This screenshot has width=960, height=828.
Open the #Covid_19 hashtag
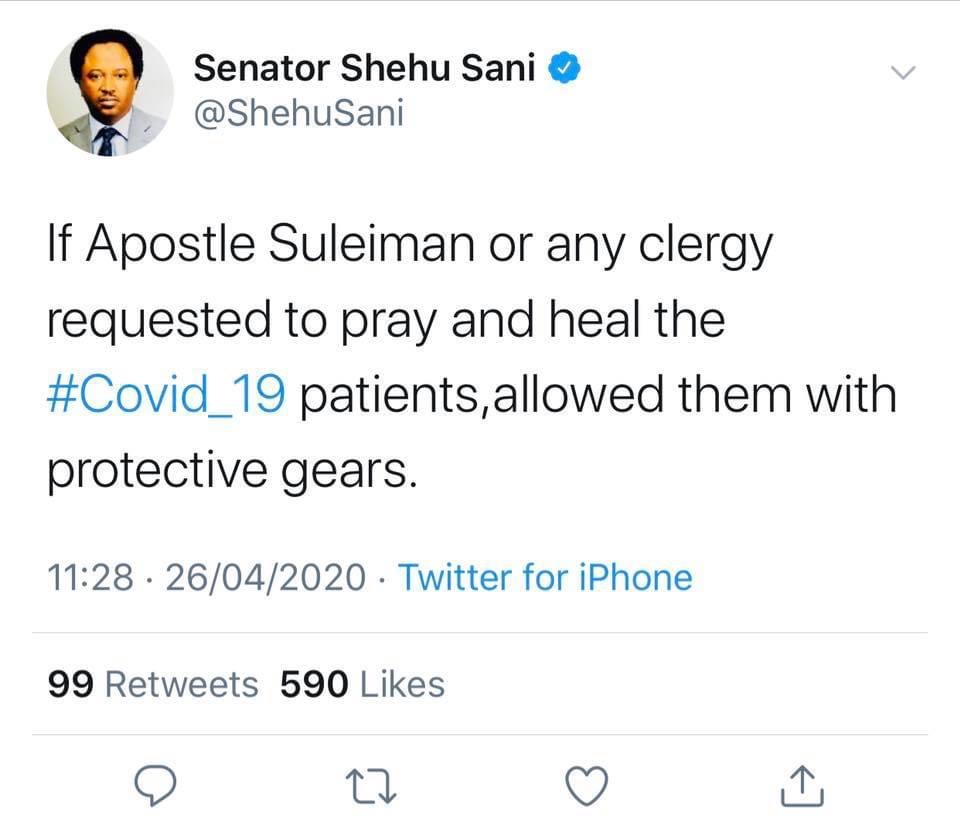click(166, 395)
